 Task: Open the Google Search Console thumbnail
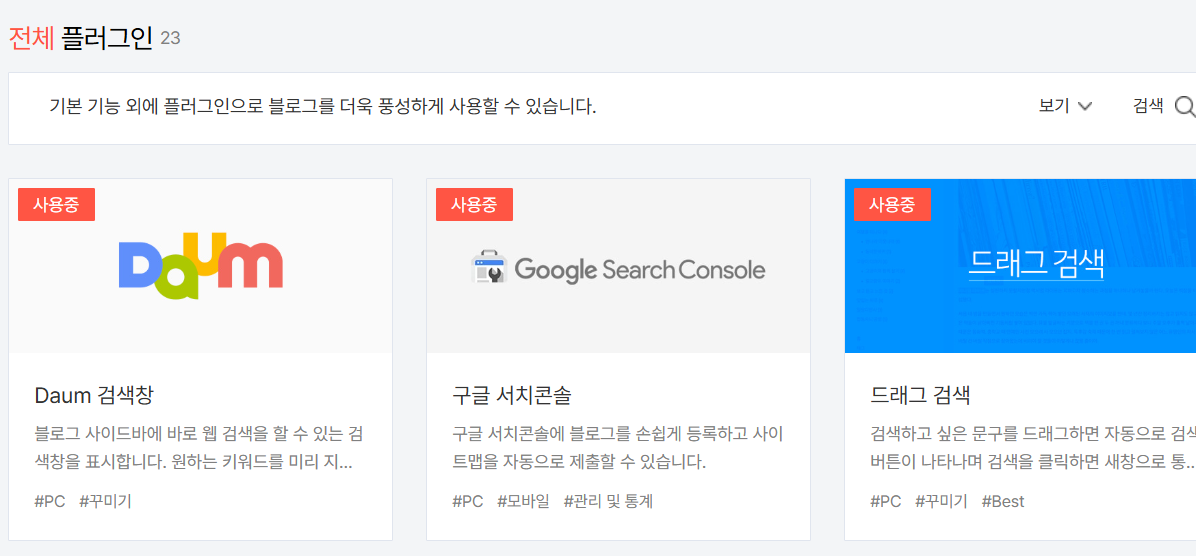coord(619,265)
